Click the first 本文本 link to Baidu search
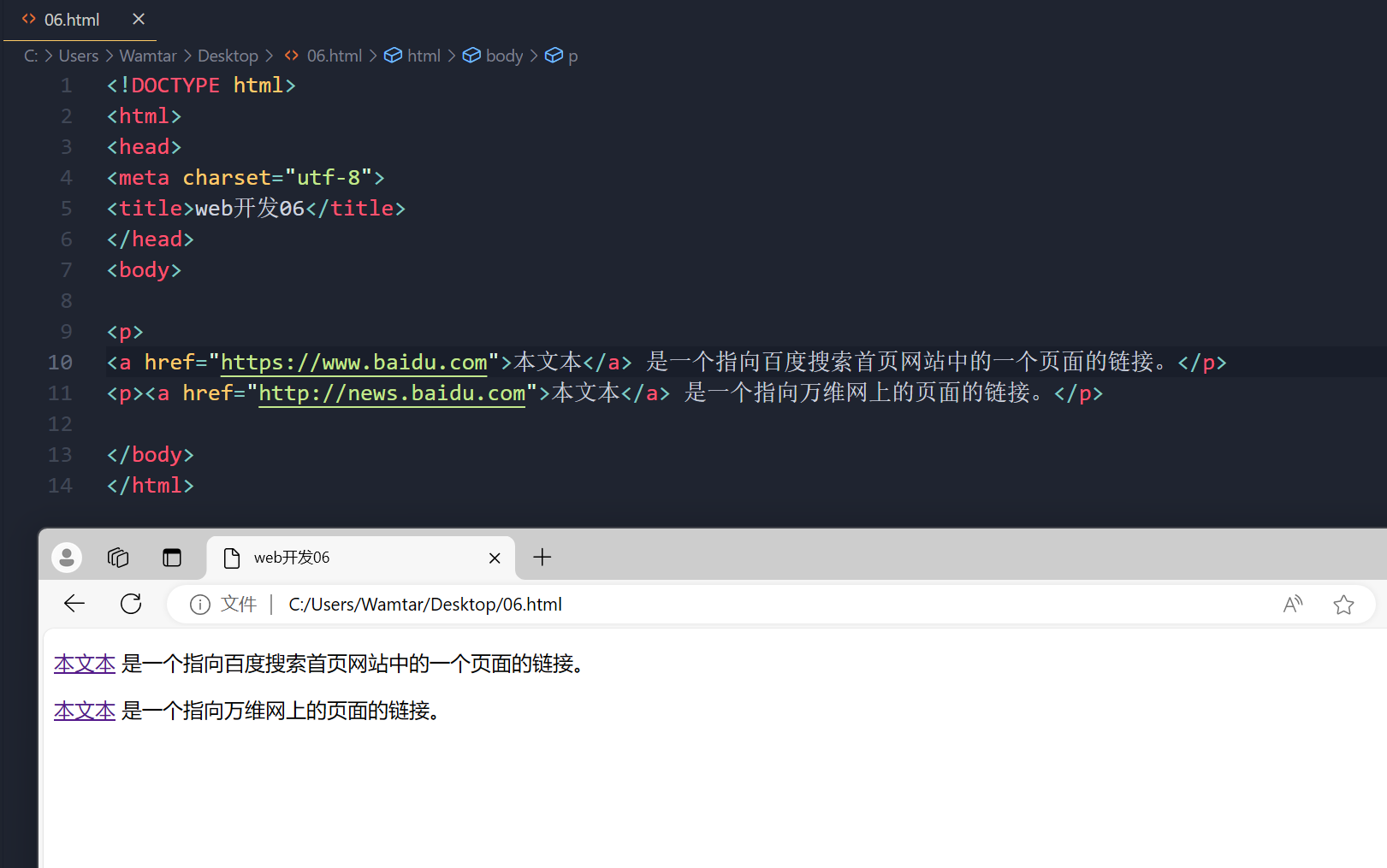 pyautogui.click(x=85, y=664)
